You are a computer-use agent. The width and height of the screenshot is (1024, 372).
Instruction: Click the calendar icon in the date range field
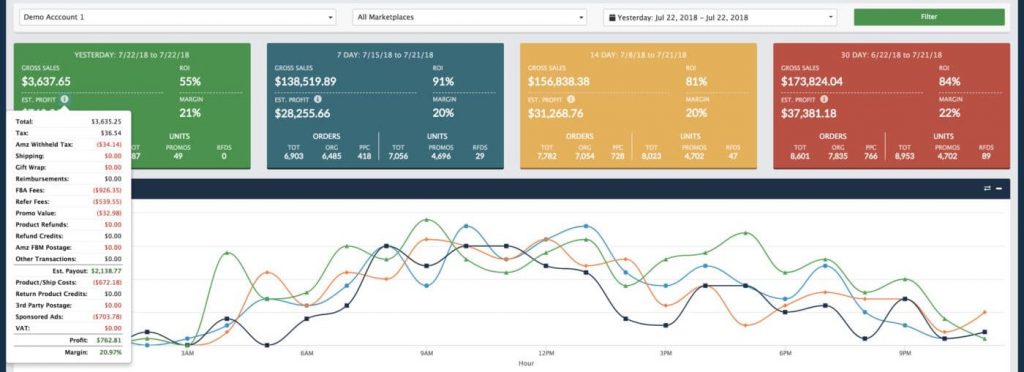tap(612, 18)
